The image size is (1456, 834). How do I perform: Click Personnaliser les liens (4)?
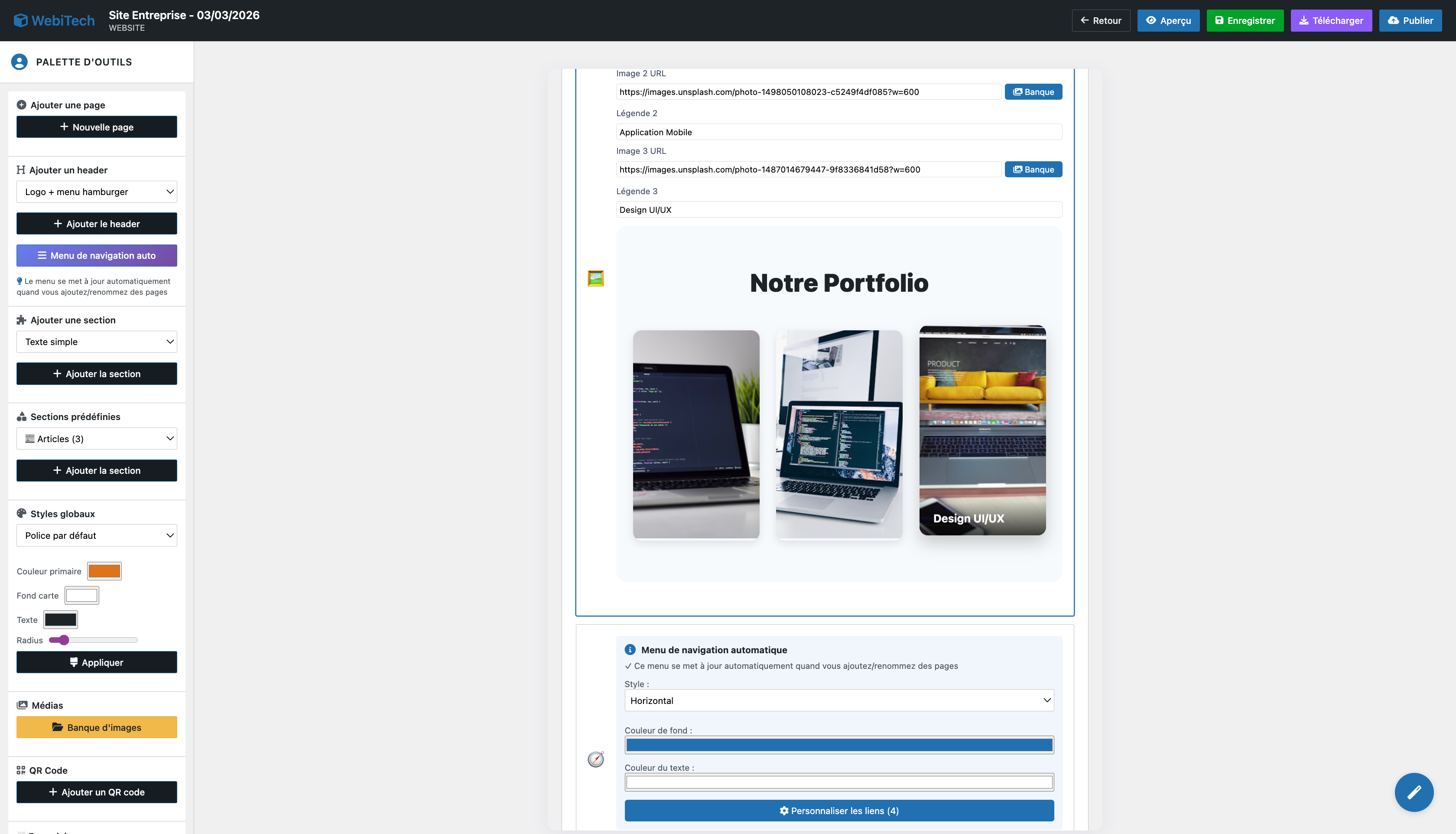click(x=839, y=811)
